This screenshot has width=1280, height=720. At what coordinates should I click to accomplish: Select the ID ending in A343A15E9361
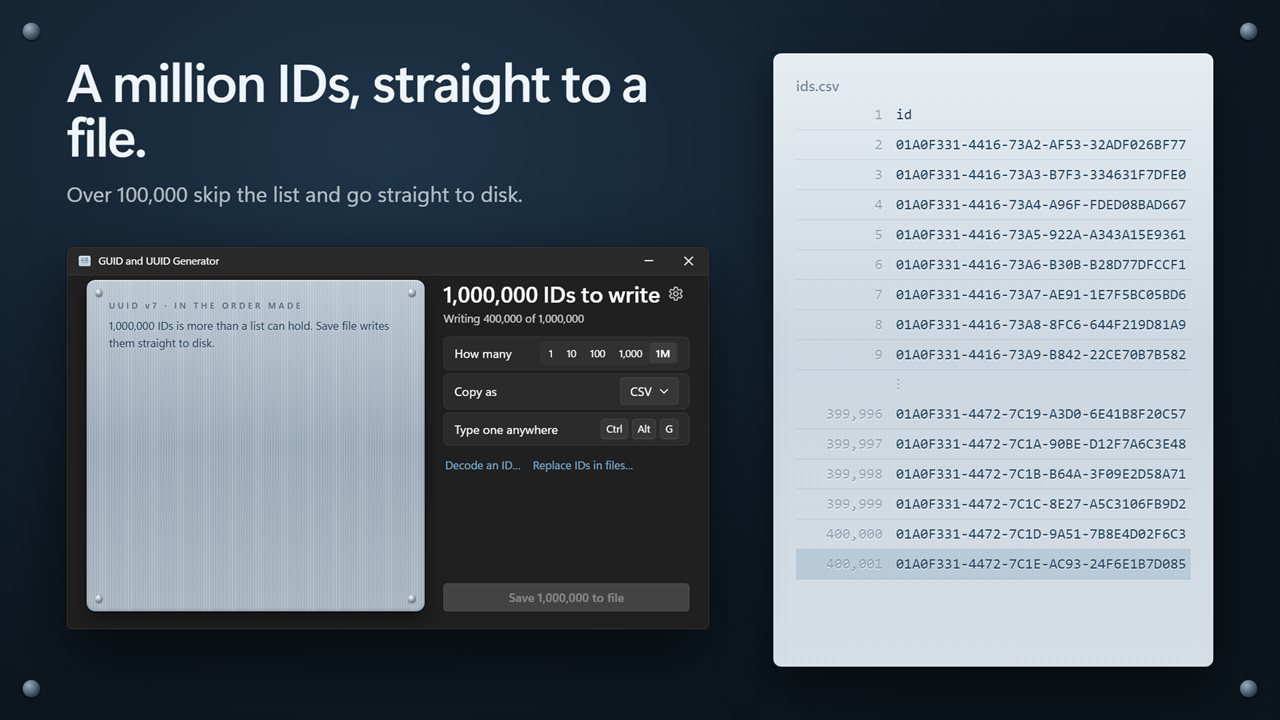click(1041, 235)
